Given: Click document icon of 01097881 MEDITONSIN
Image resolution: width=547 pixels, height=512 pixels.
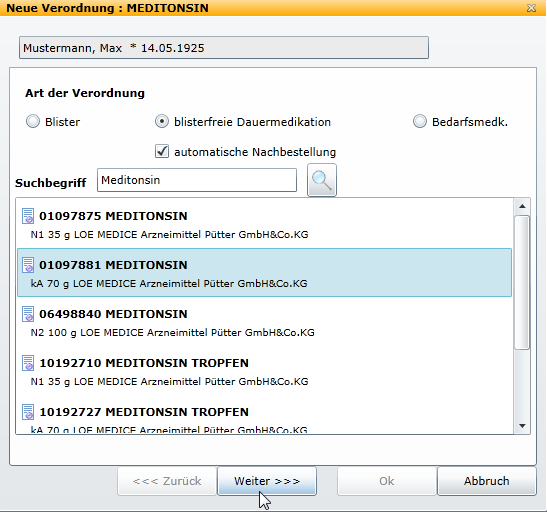Looking at the screenshot, I should pyautogui.click(x=28, y=265).
